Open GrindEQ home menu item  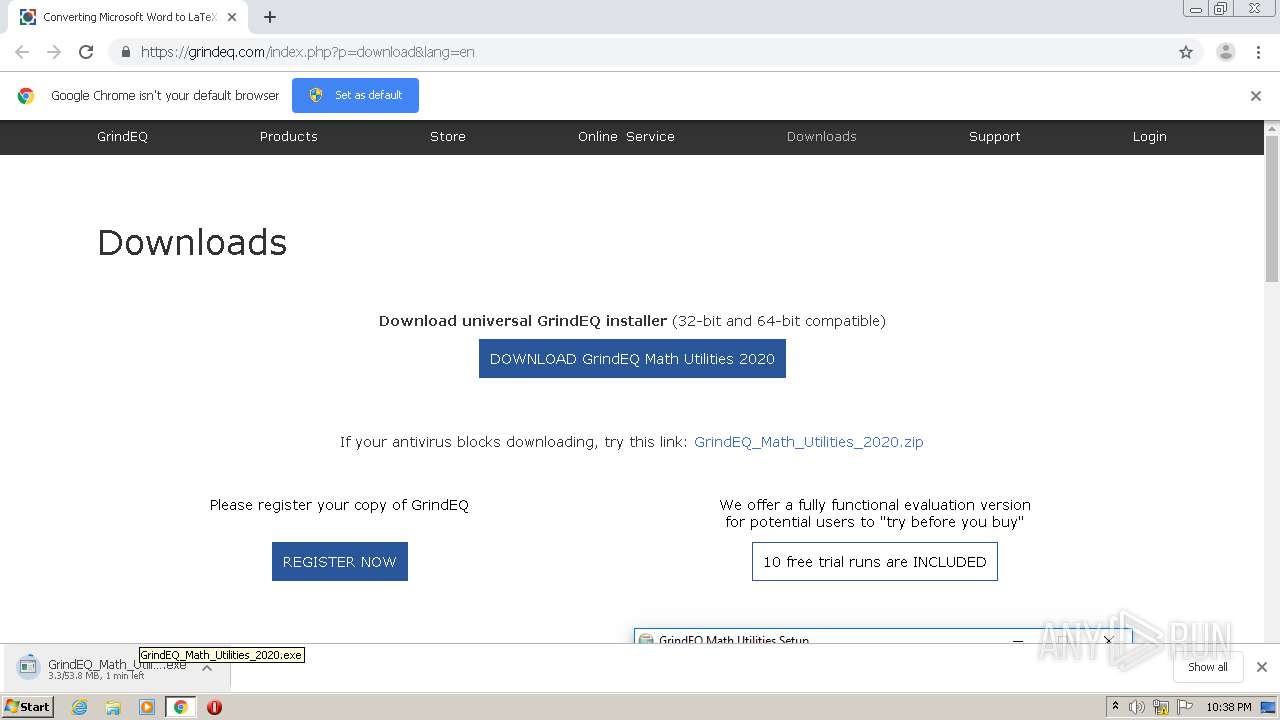(x=122, y=137)
